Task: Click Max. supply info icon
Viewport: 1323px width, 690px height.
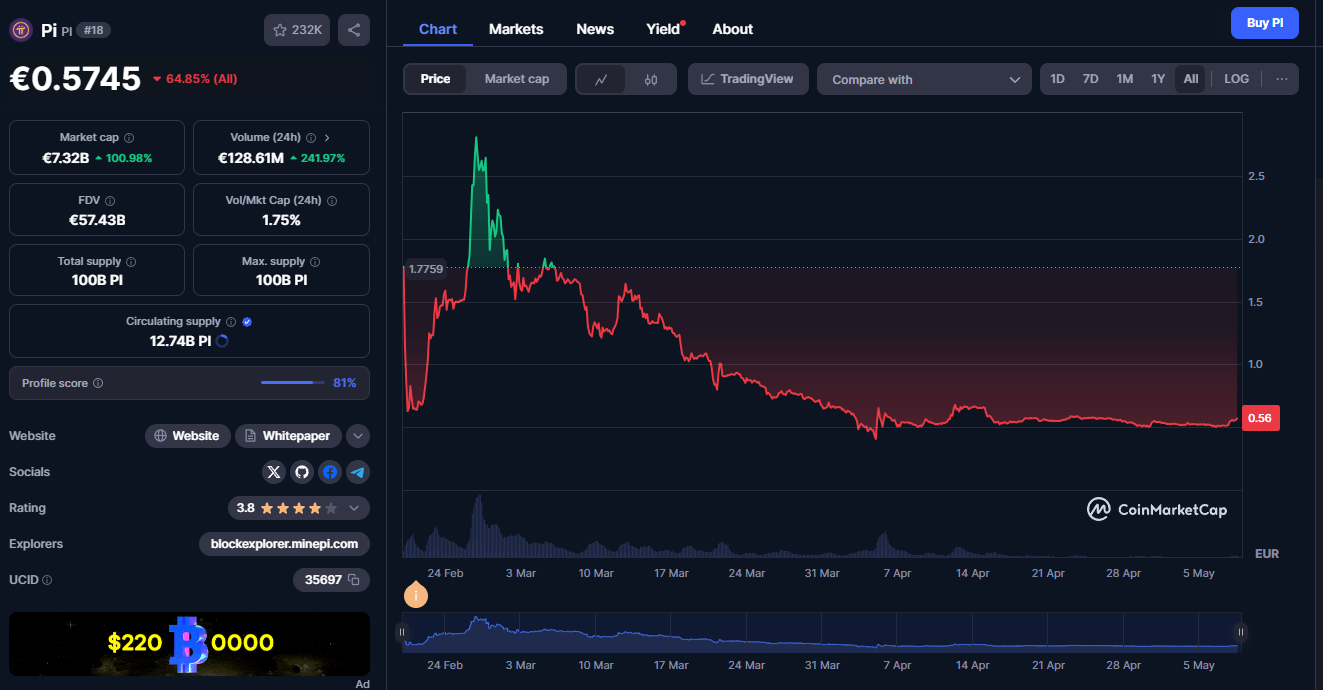Action: (x=315, y=262)
